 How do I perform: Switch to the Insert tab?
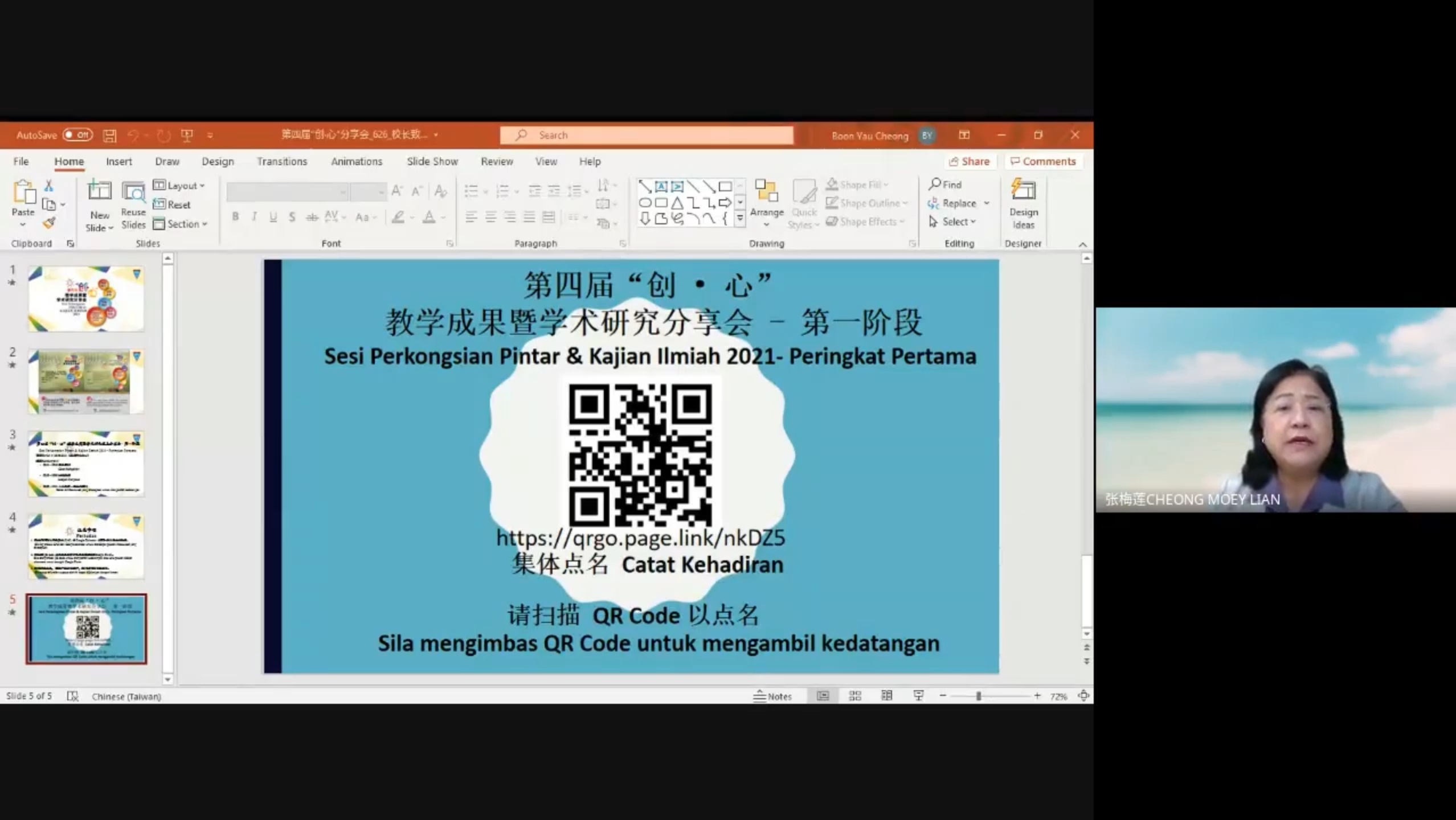(x=118, y=162)
